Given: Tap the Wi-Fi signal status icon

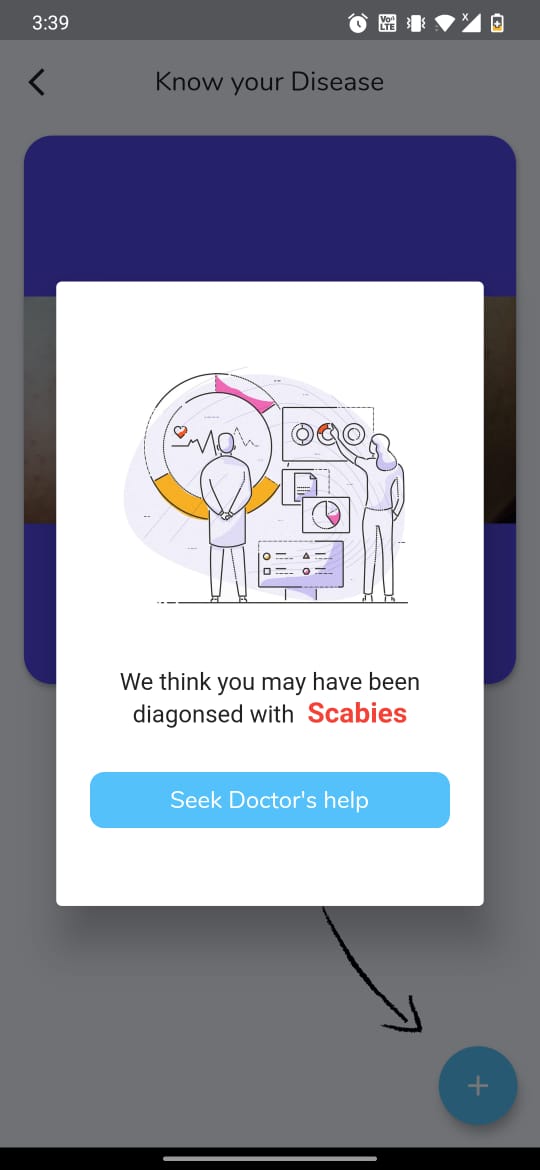Looking at the screenshot, I should tap(445, 24).
